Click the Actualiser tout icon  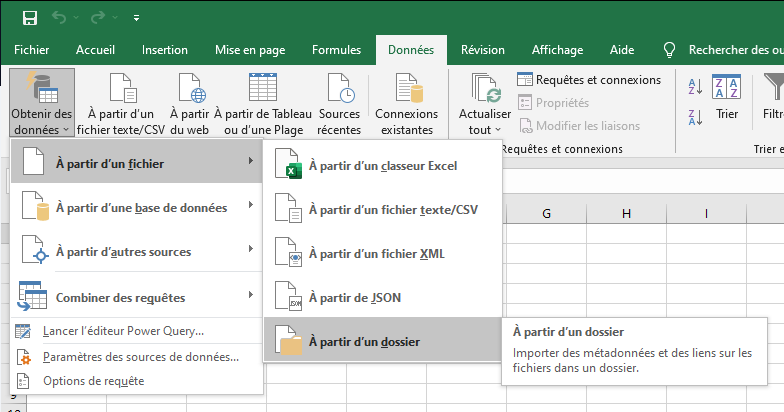(x=484, y=88)
